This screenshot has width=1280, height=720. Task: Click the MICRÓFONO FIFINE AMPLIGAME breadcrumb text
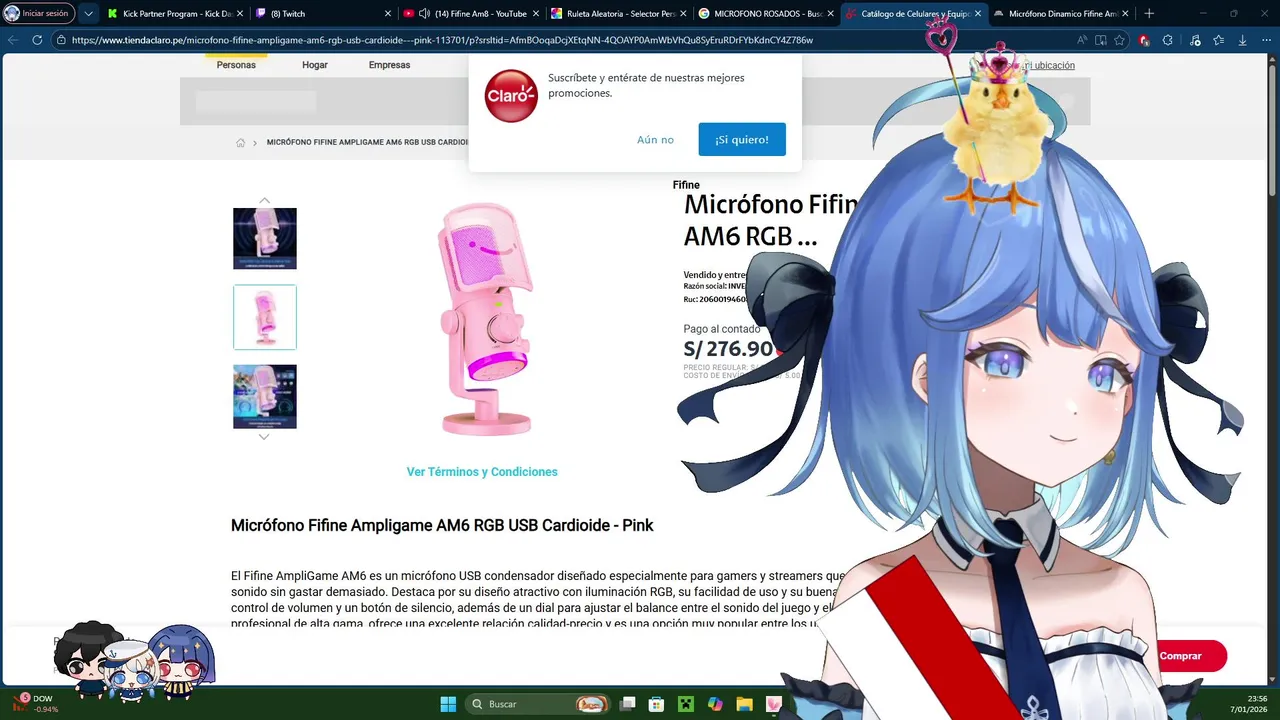(x=367, y=143)
